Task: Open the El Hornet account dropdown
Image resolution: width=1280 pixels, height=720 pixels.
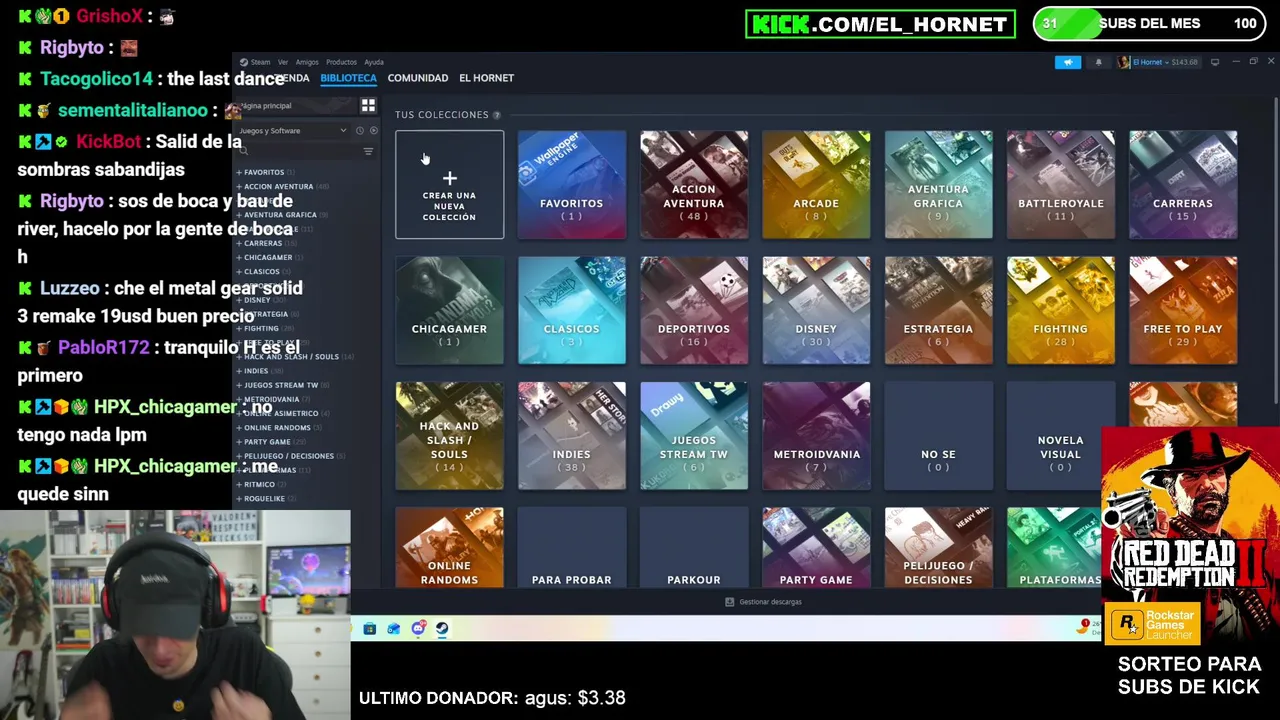Action: (1159, 62)
